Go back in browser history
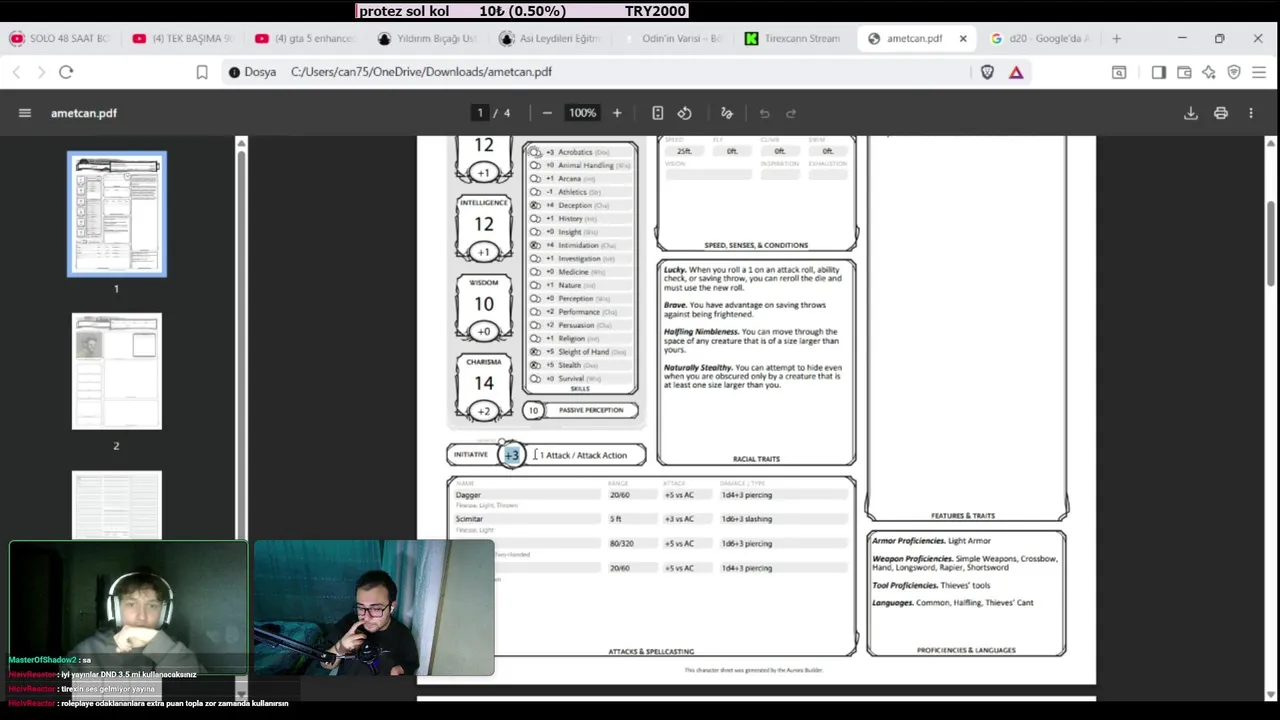The height and width of the screenshot is (720, 1280). [x=17, y=72]
